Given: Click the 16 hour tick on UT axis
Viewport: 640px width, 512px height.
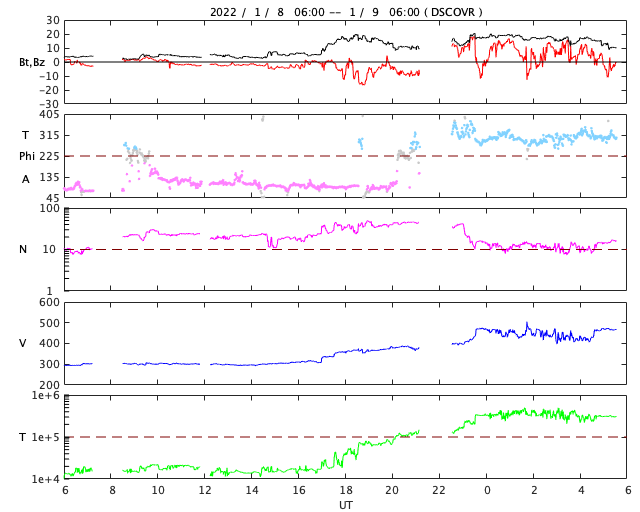Looking at the screenshot, I should 299,490.
